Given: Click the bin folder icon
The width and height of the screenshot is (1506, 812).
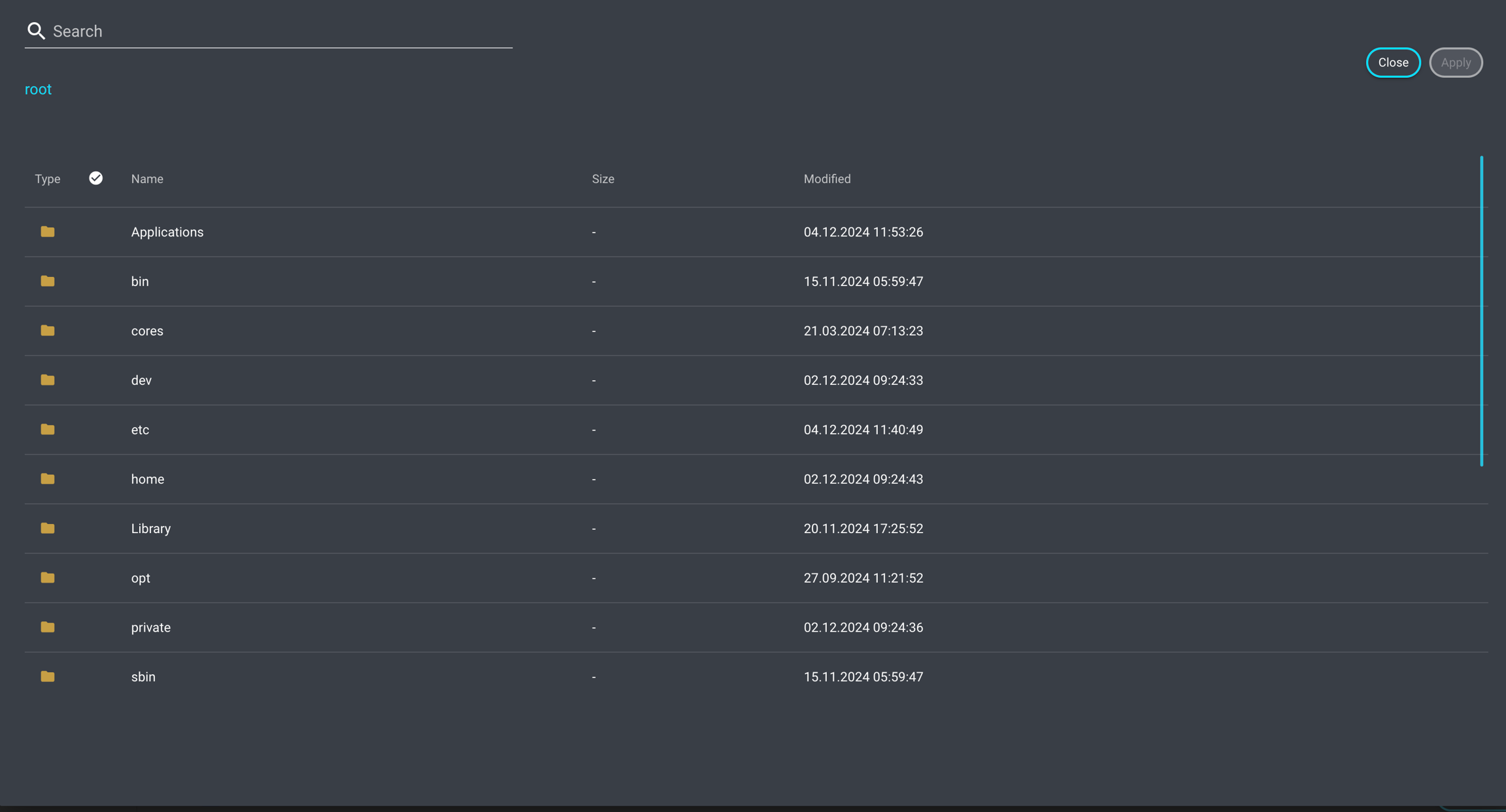Looking at the screenshot, I should point(47,282).
